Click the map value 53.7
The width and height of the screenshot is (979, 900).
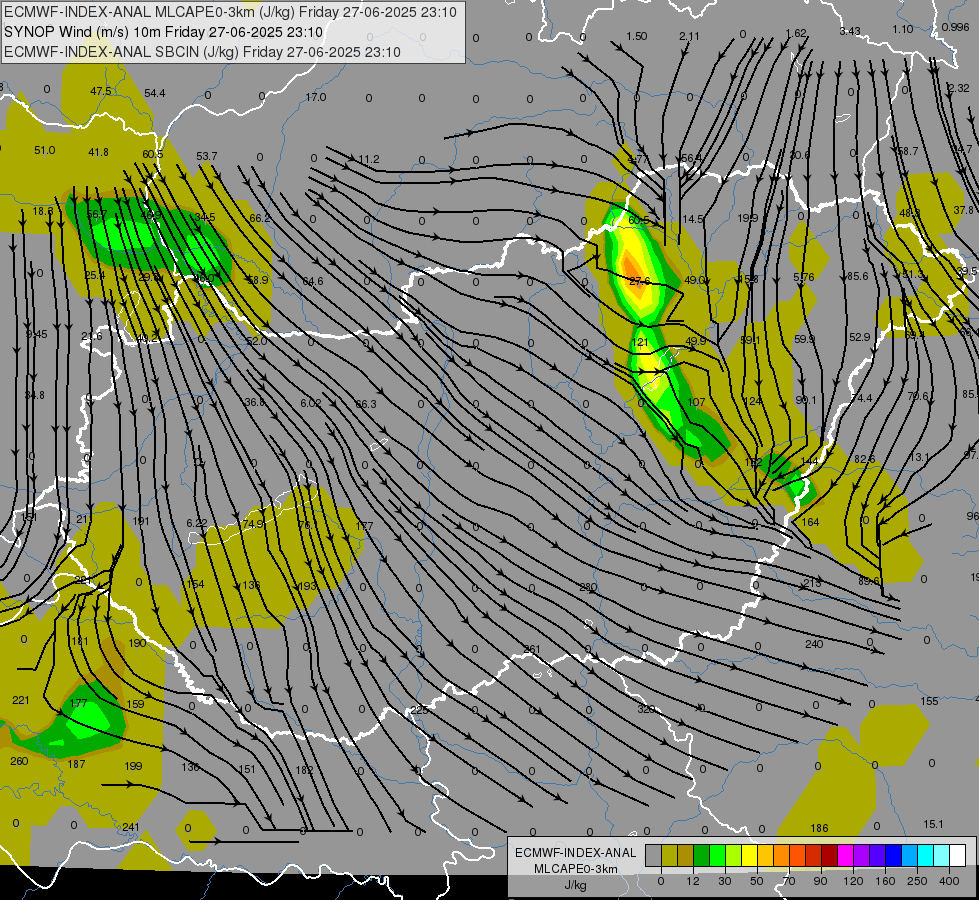[x=207, y=156]
